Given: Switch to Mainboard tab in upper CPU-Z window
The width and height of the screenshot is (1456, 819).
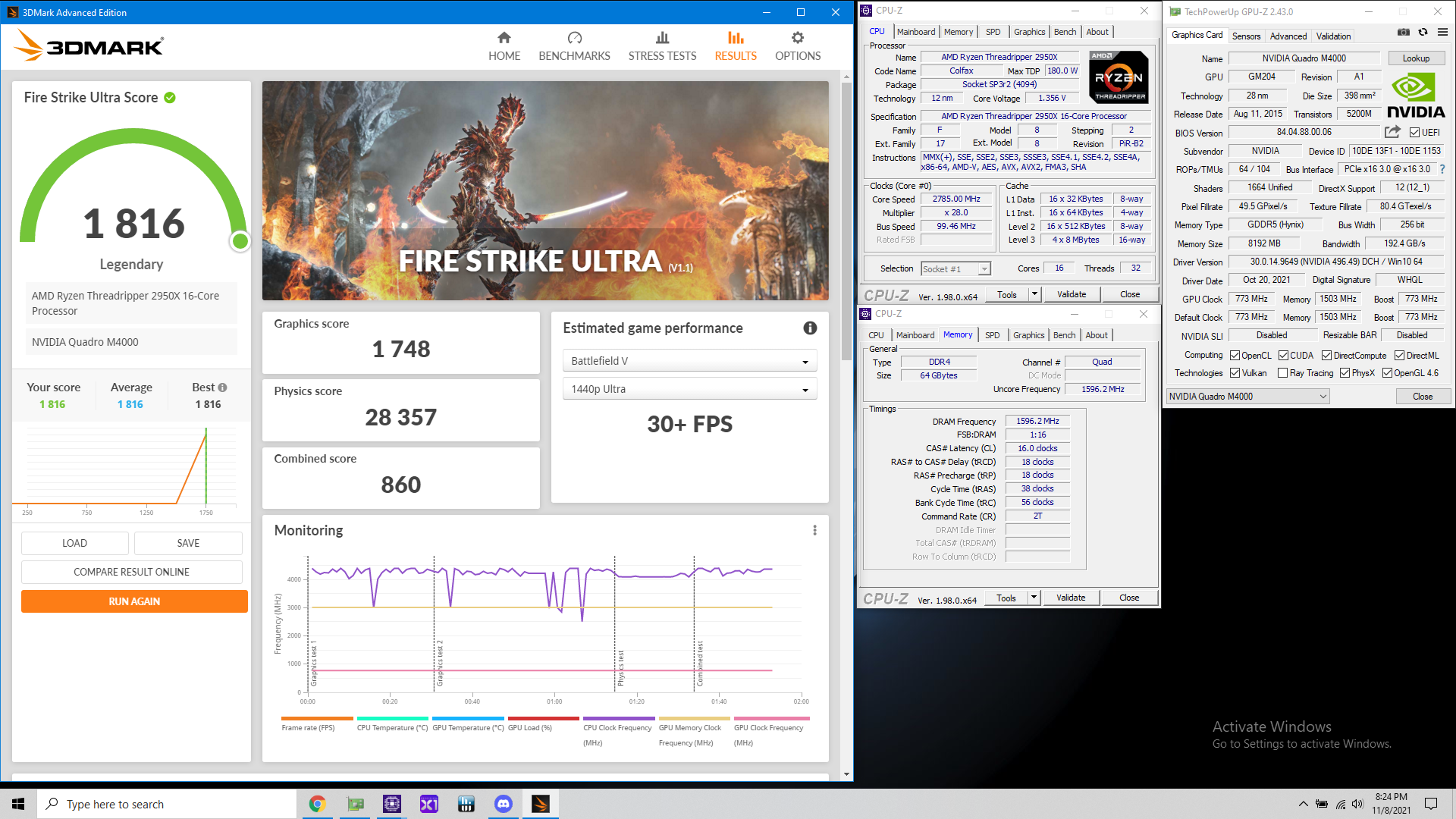Looking at the screenshot, I should [916, 32].
